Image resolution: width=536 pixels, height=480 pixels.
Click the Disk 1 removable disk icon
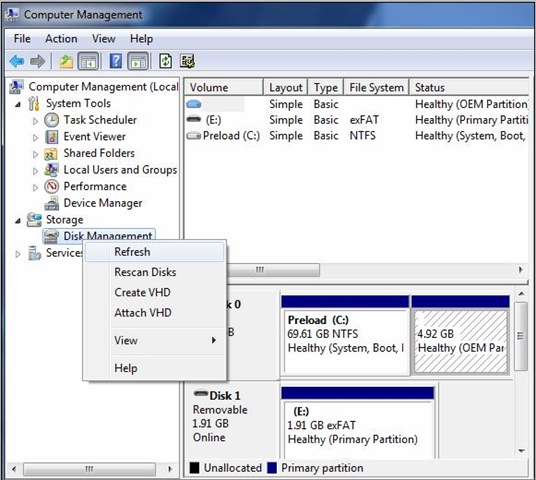tap(201, 393)
